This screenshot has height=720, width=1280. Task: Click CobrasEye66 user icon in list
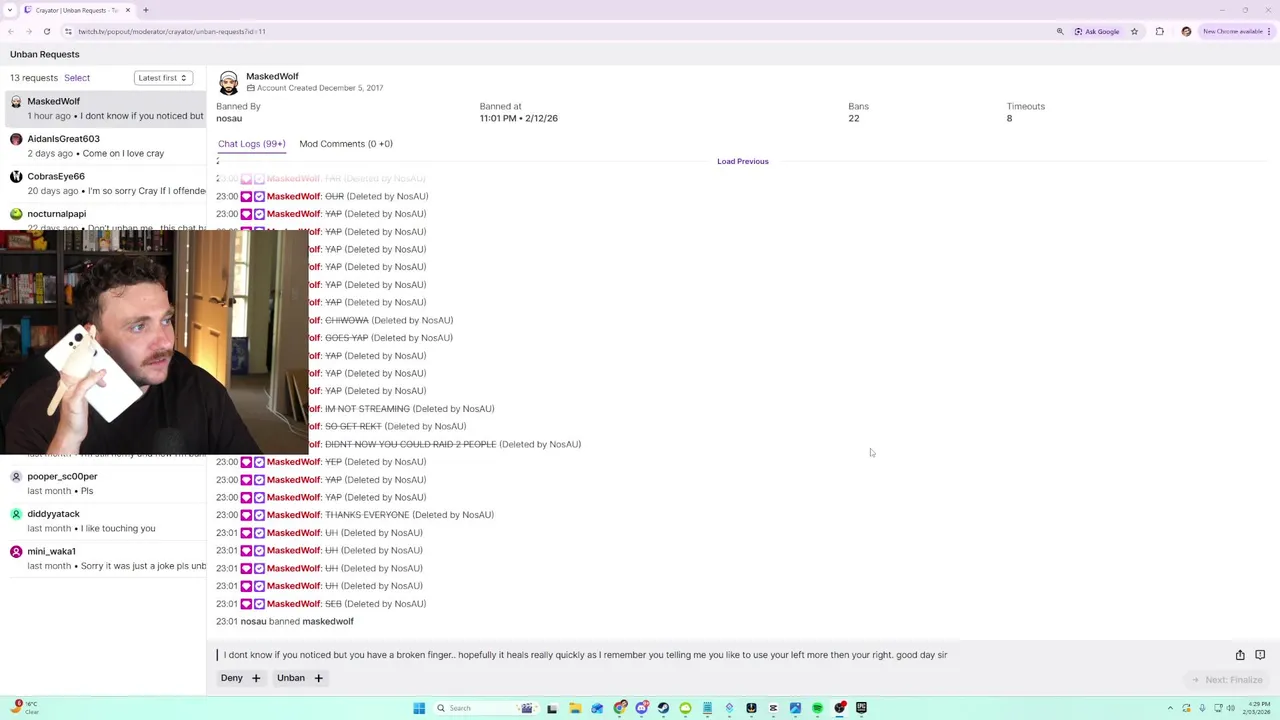pos(16,176)
